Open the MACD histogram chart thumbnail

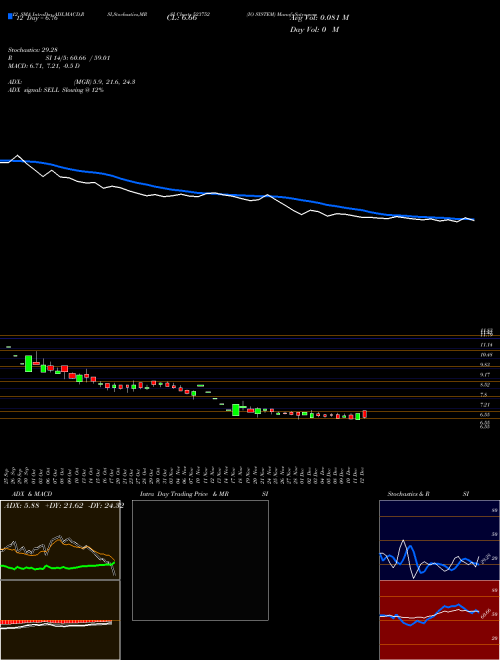coord(60,620)
